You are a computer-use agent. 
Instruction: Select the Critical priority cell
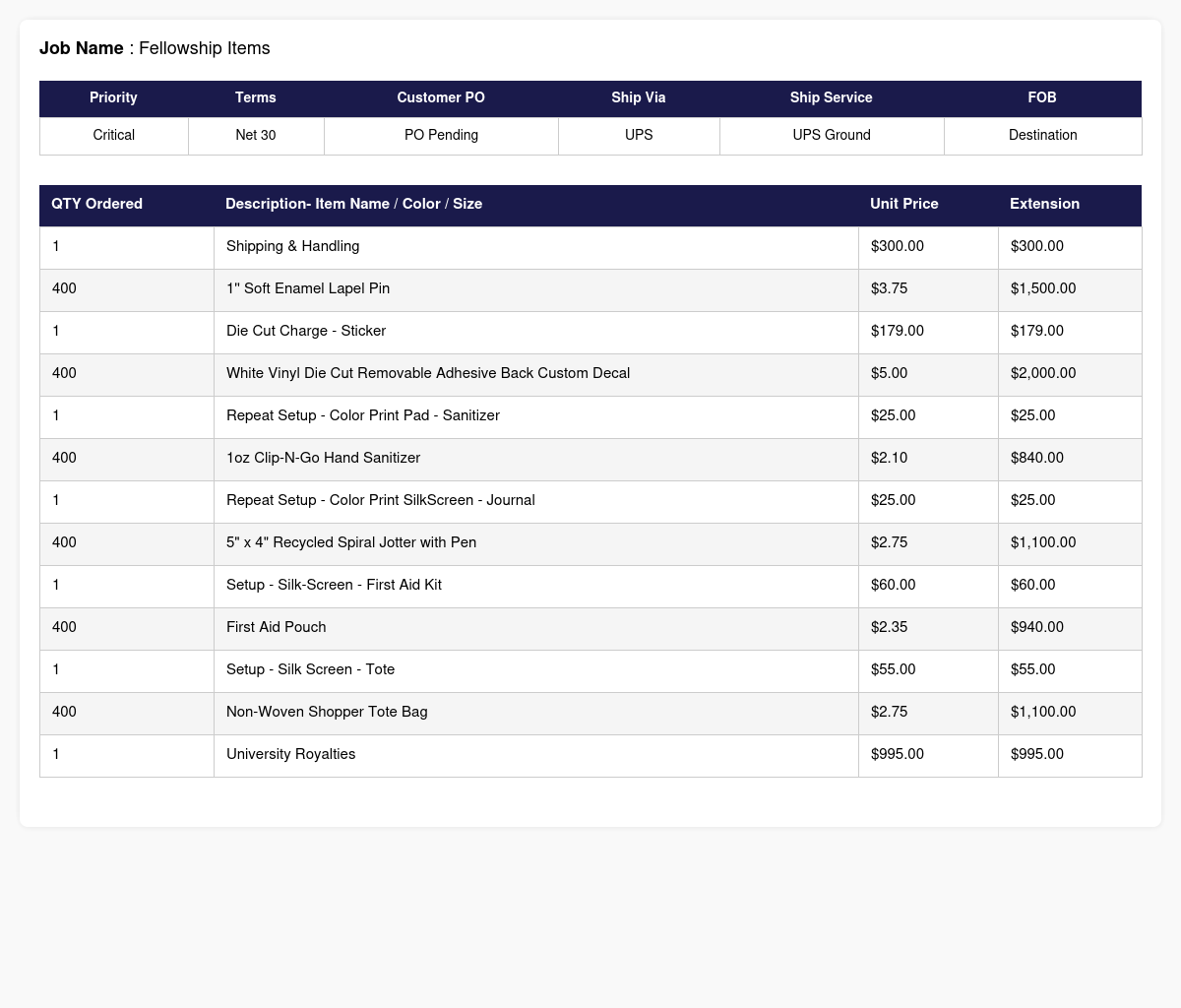[113, 135]
